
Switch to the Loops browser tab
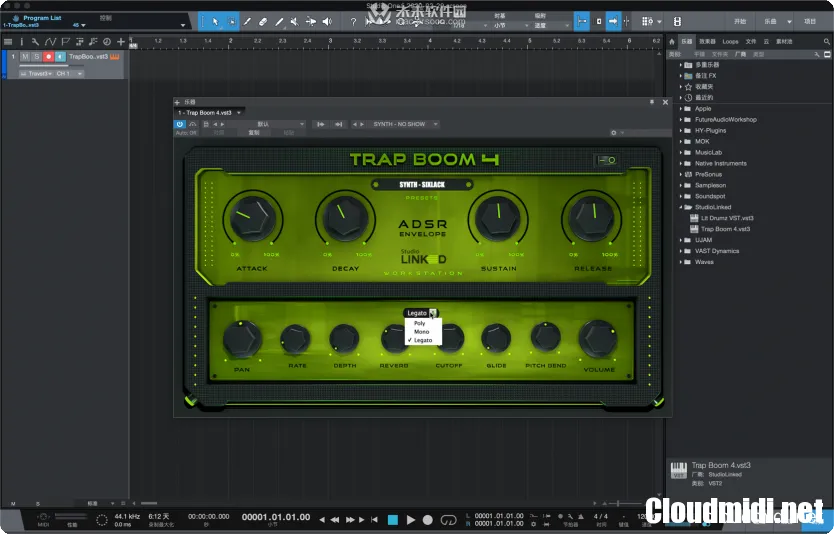(730, 41)
